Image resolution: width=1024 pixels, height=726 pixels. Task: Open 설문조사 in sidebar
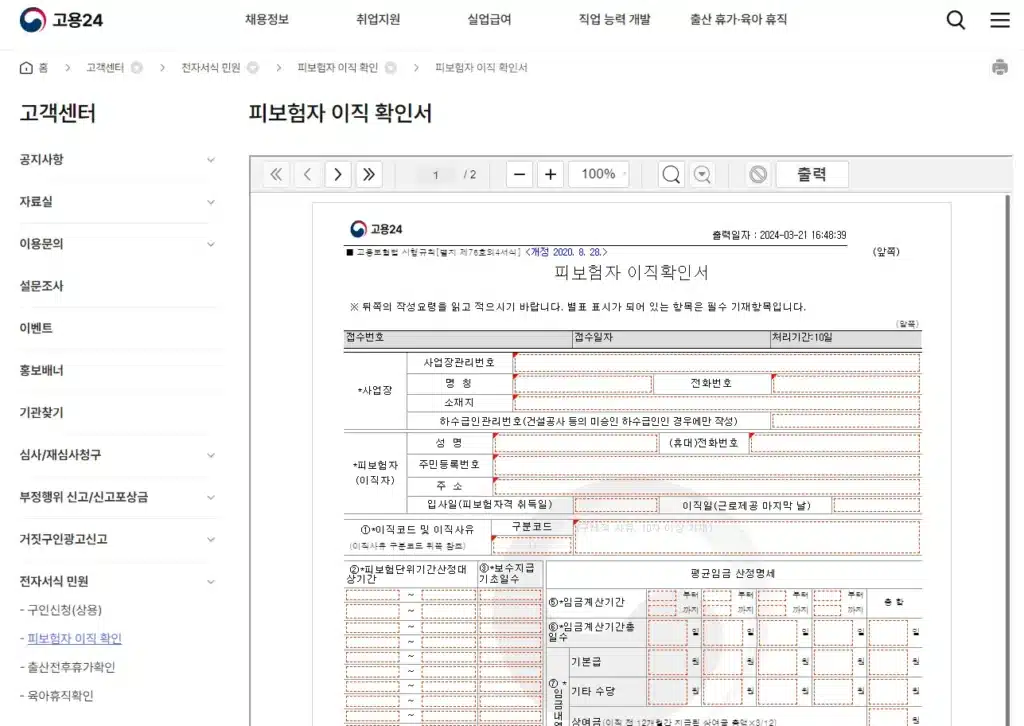tap(41, 286)
